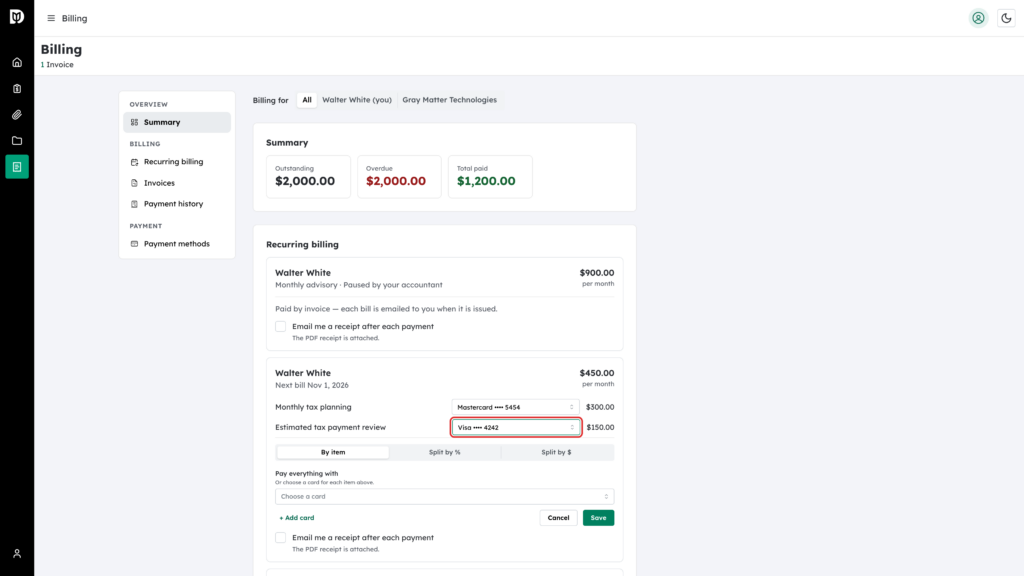The width and height of the screenshot is (1024, 576).
Task: Click the Monthly tax planning item label
Action: coord(313,407)
